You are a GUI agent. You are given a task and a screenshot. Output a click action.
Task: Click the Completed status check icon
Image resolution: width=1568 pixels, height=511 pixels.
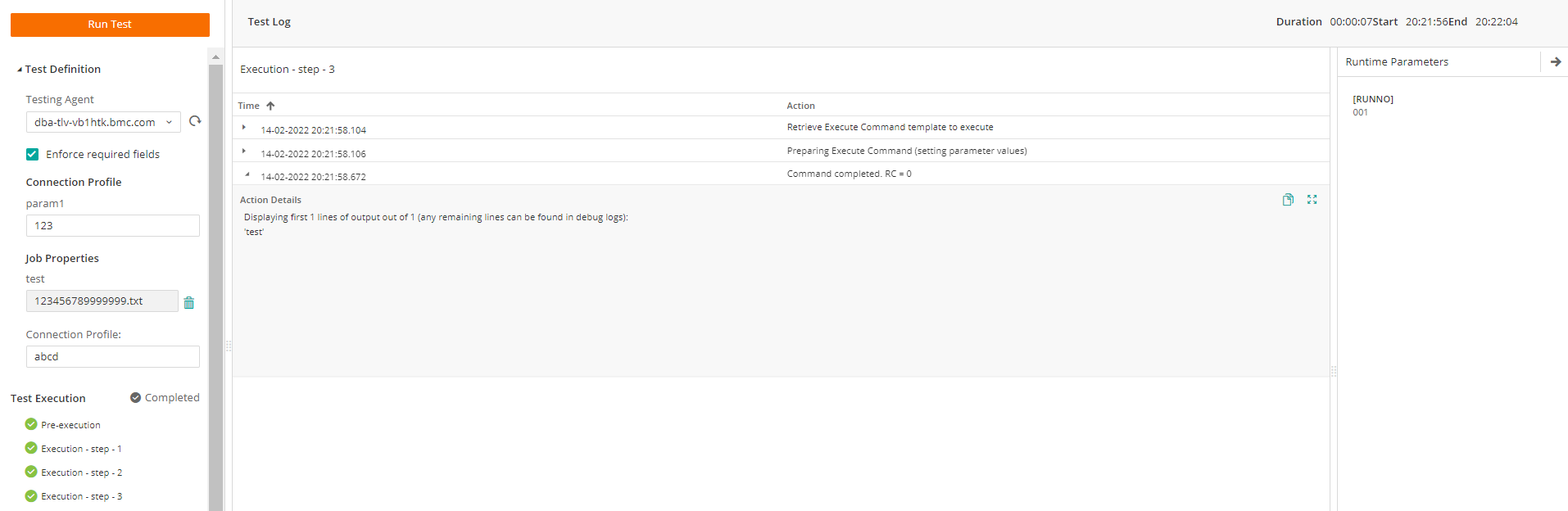click(x=135, y=398)
